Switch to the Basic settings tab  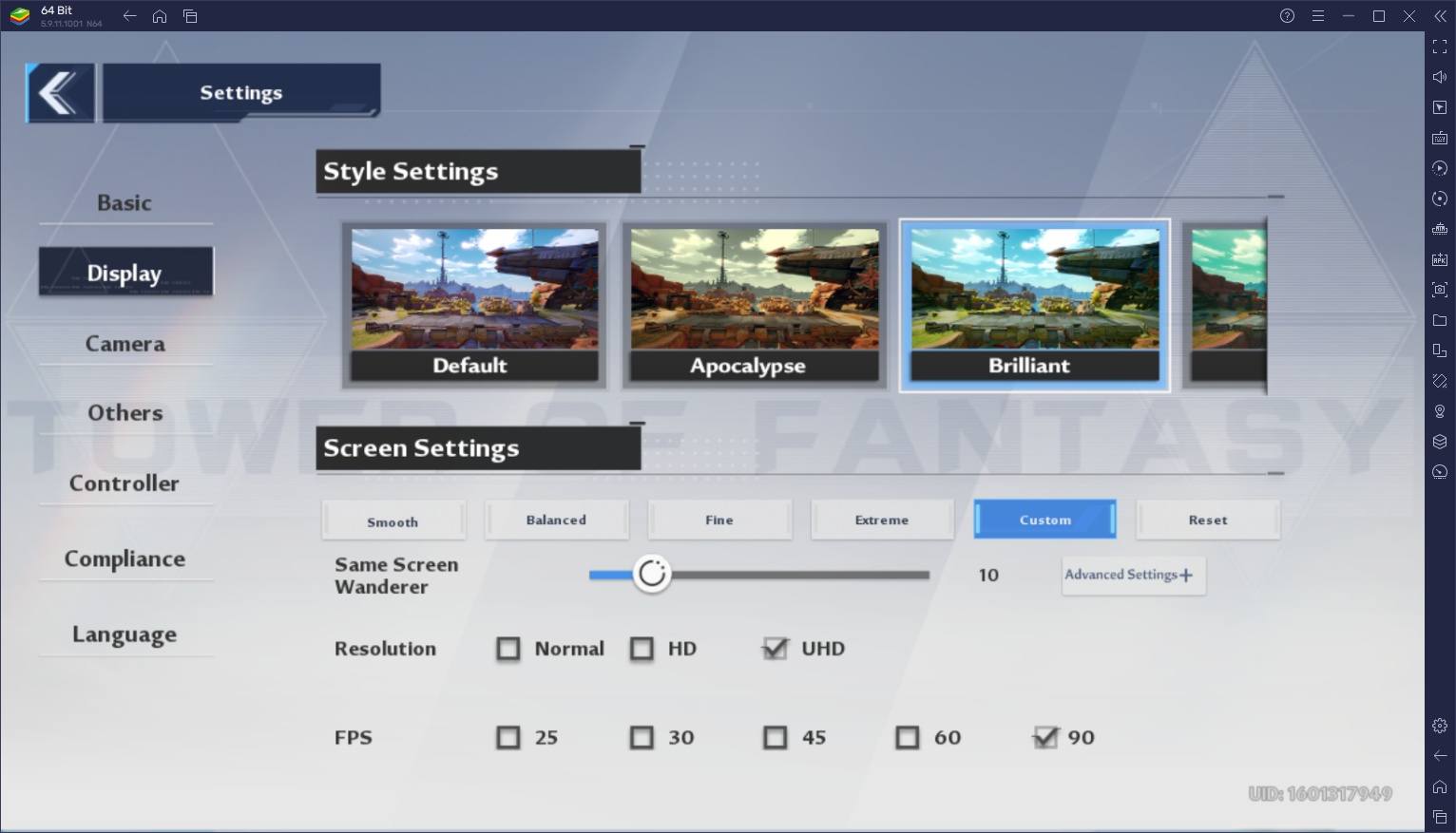125,203
